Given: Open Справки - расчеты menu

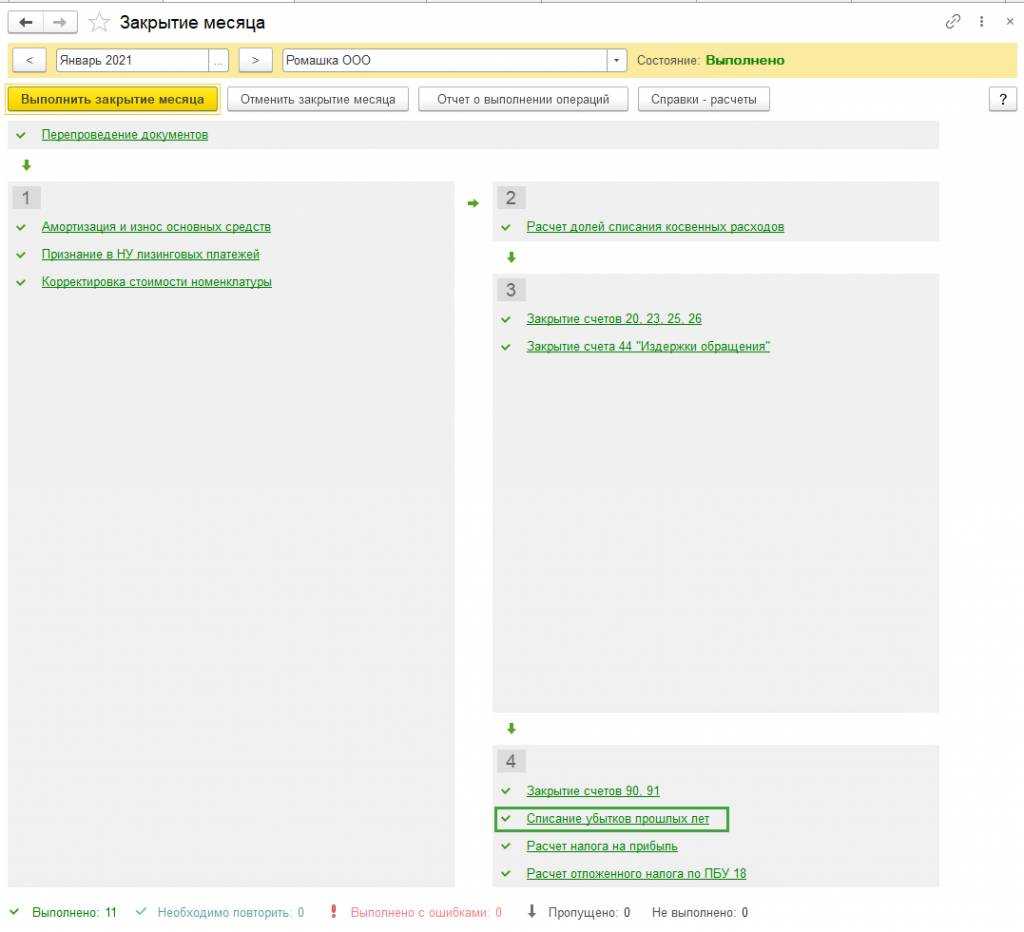Looking at the screenshot, I should click(x=704, y=99).
